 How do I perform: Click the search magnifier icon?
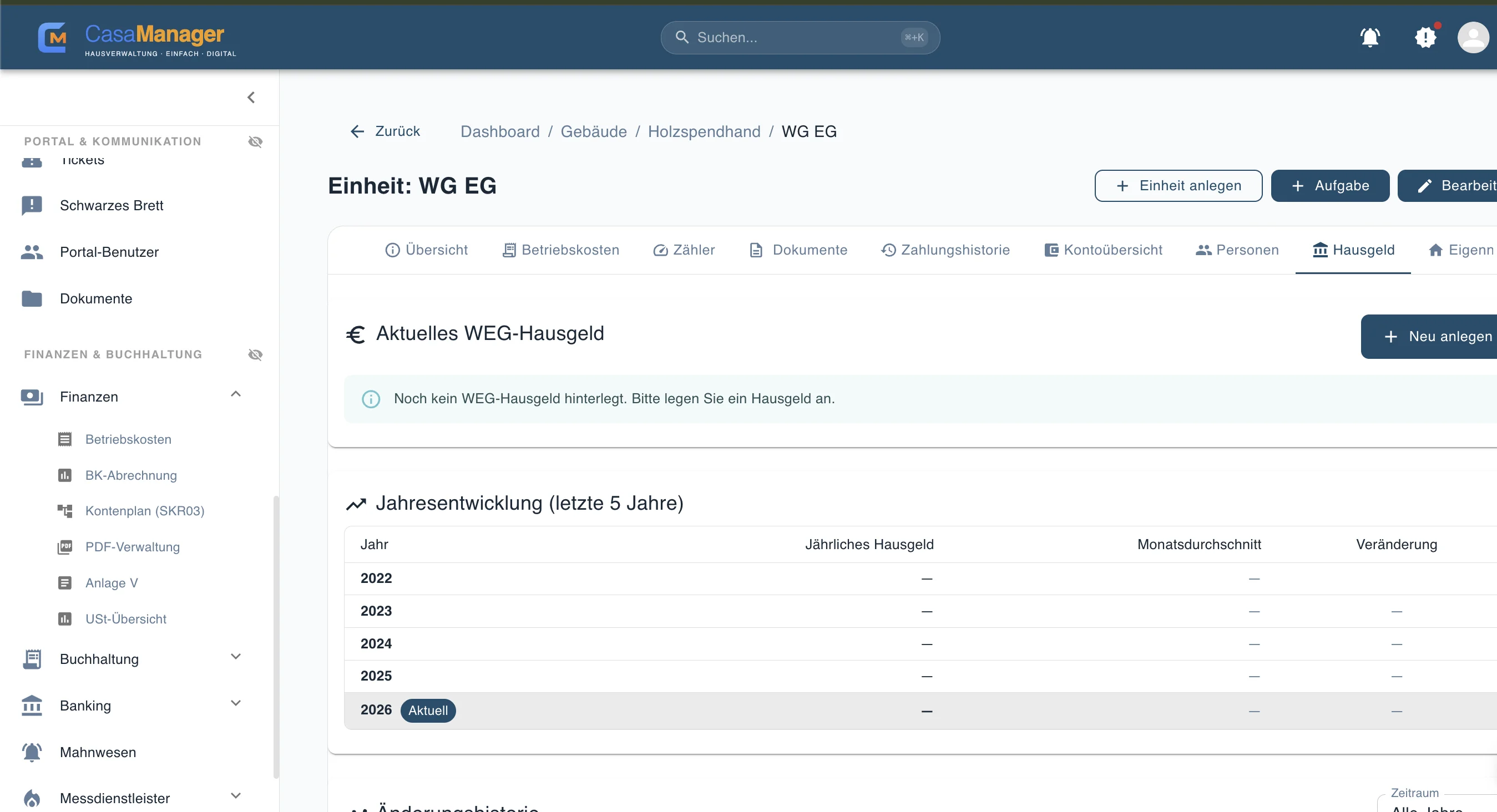click(x=682, y=38)
